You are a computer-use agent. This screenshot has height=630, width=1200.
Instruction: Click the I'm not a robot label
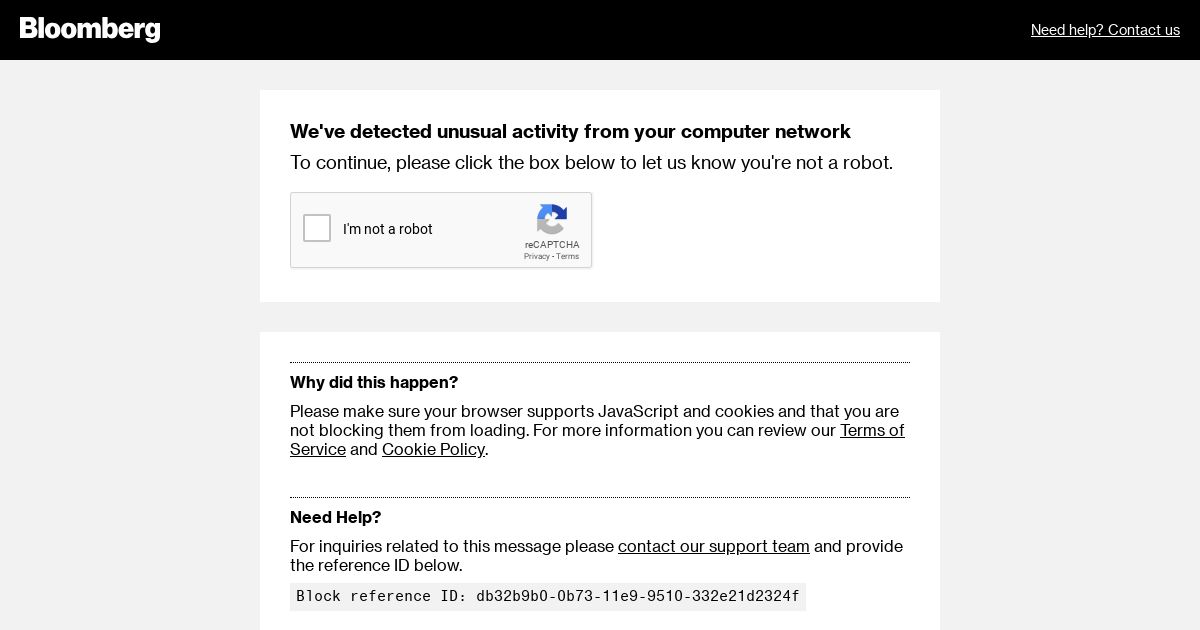pos(388,229)
